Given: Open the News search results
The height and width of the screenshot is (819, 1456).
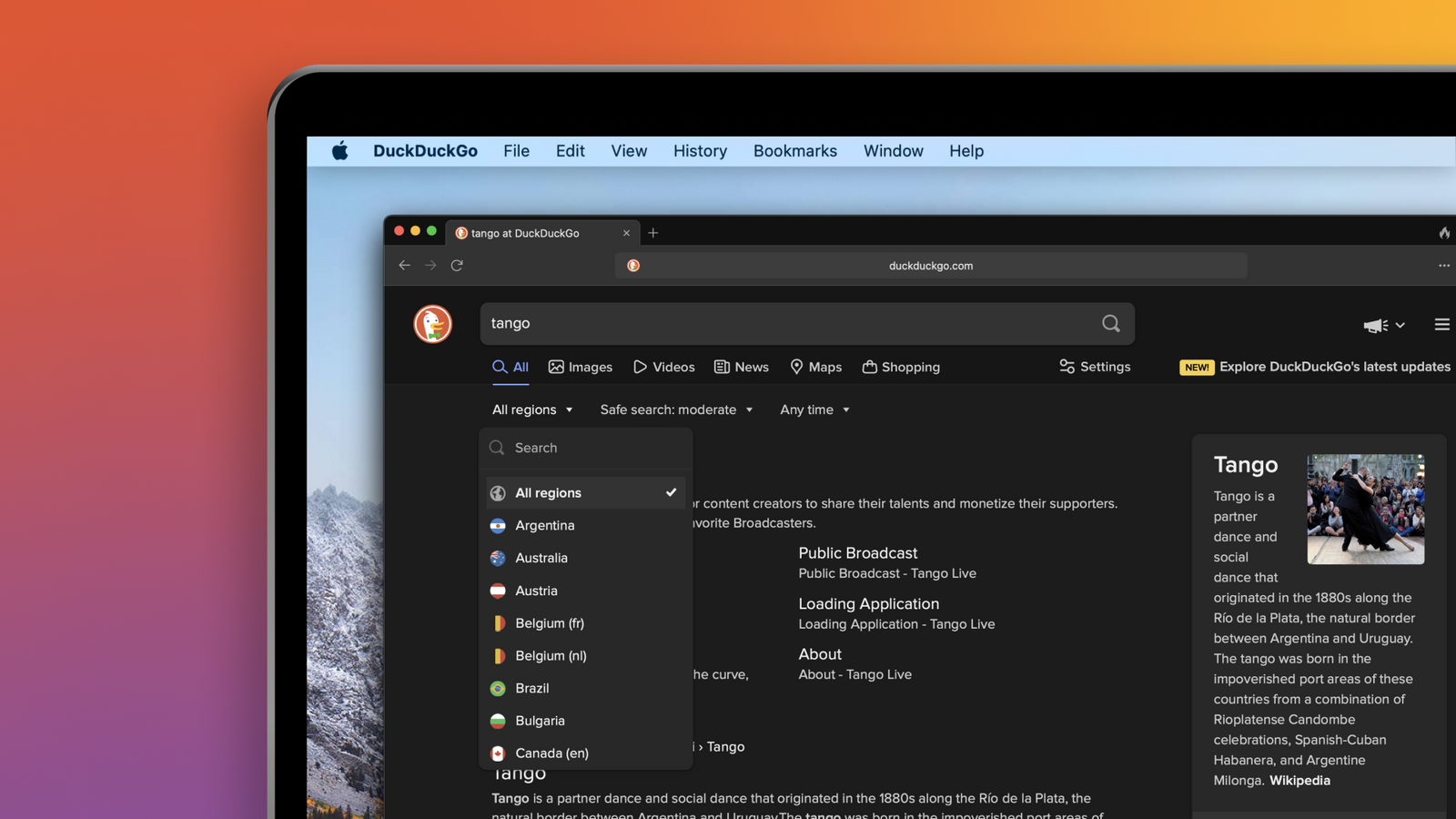Looking at the screenshot, I should tap(742, 366).
